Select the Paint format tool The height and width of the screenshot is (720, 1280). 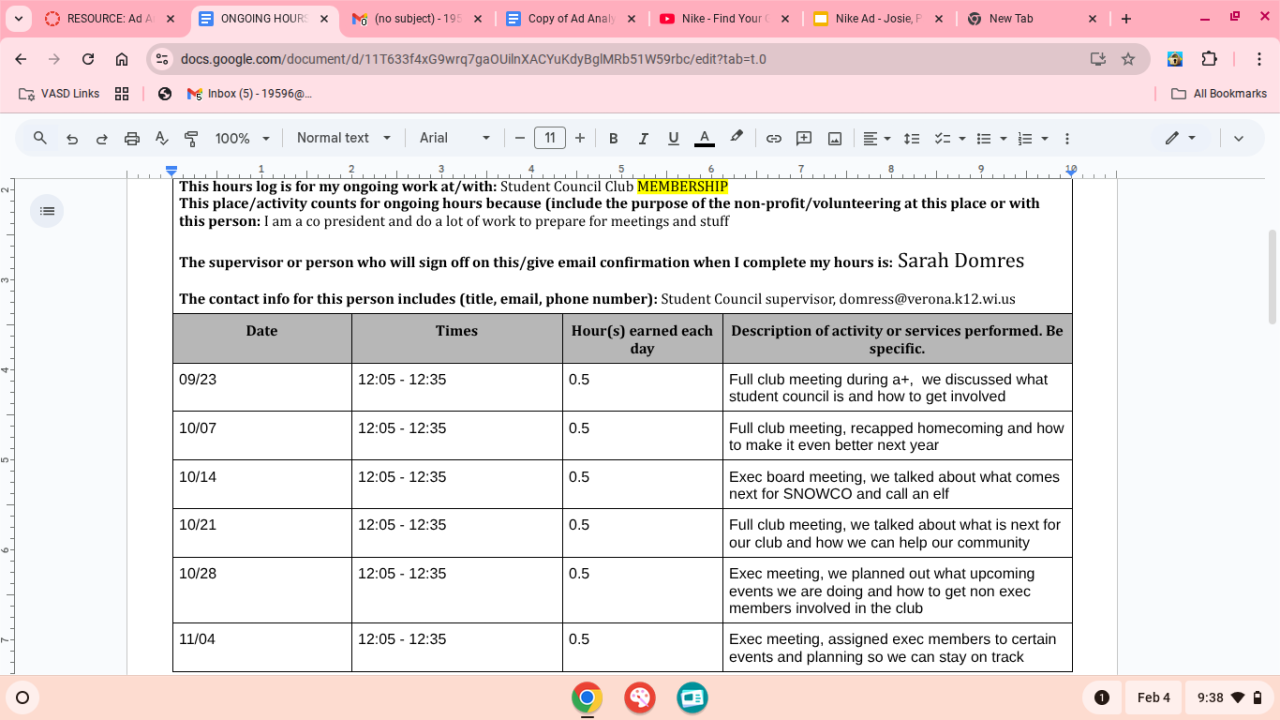(191, 139)
